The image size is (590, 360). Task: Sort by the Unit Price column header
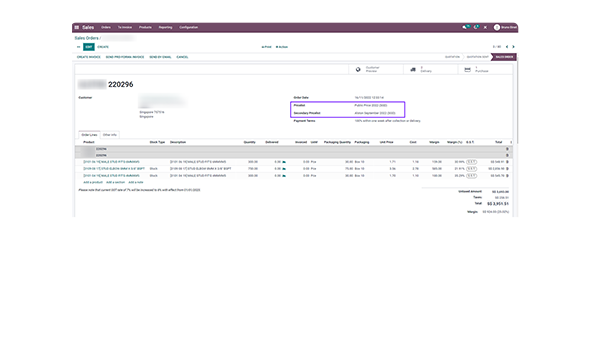387,142
